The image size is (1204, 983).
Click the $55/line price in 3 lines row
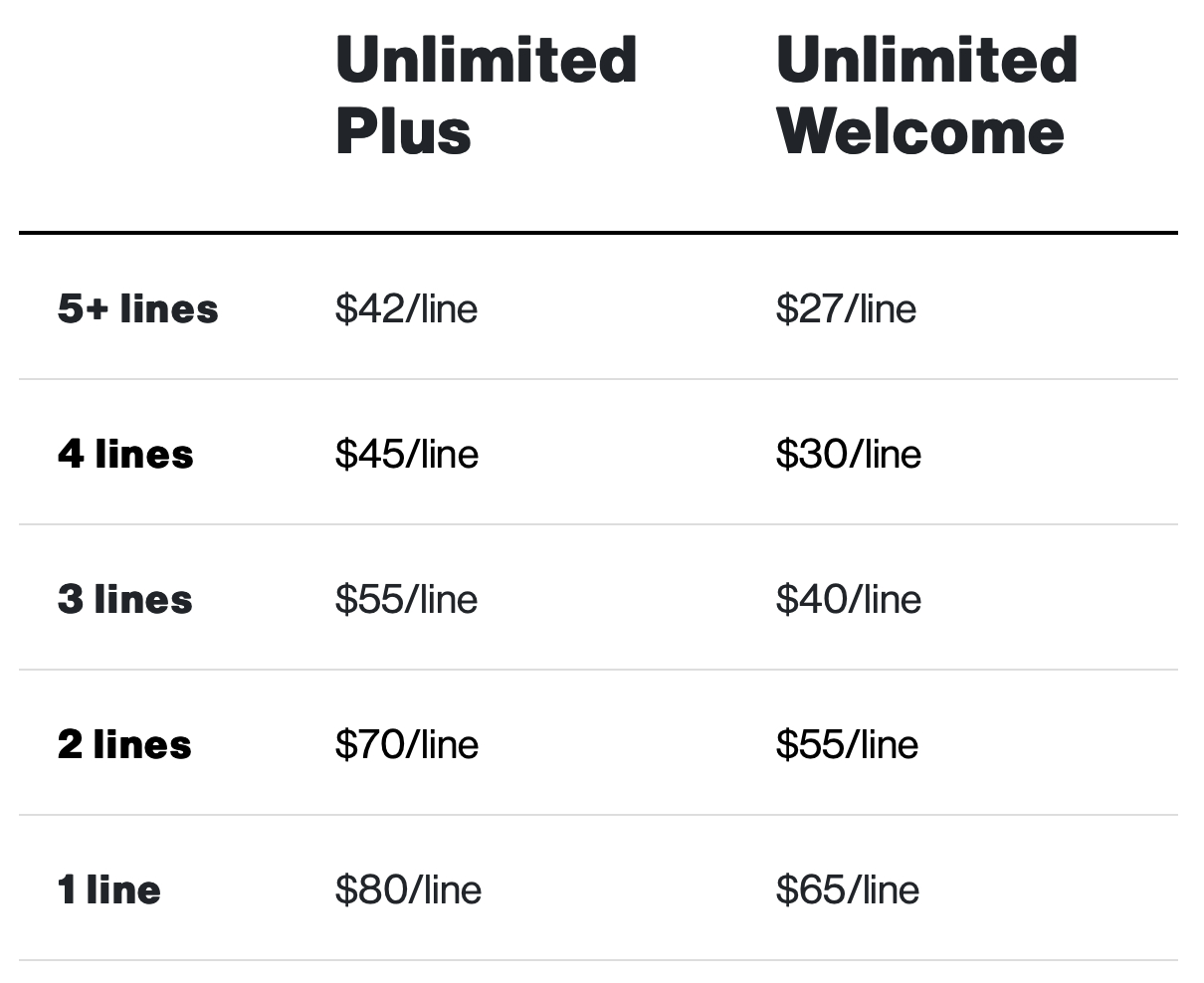(x=406, y=599)
